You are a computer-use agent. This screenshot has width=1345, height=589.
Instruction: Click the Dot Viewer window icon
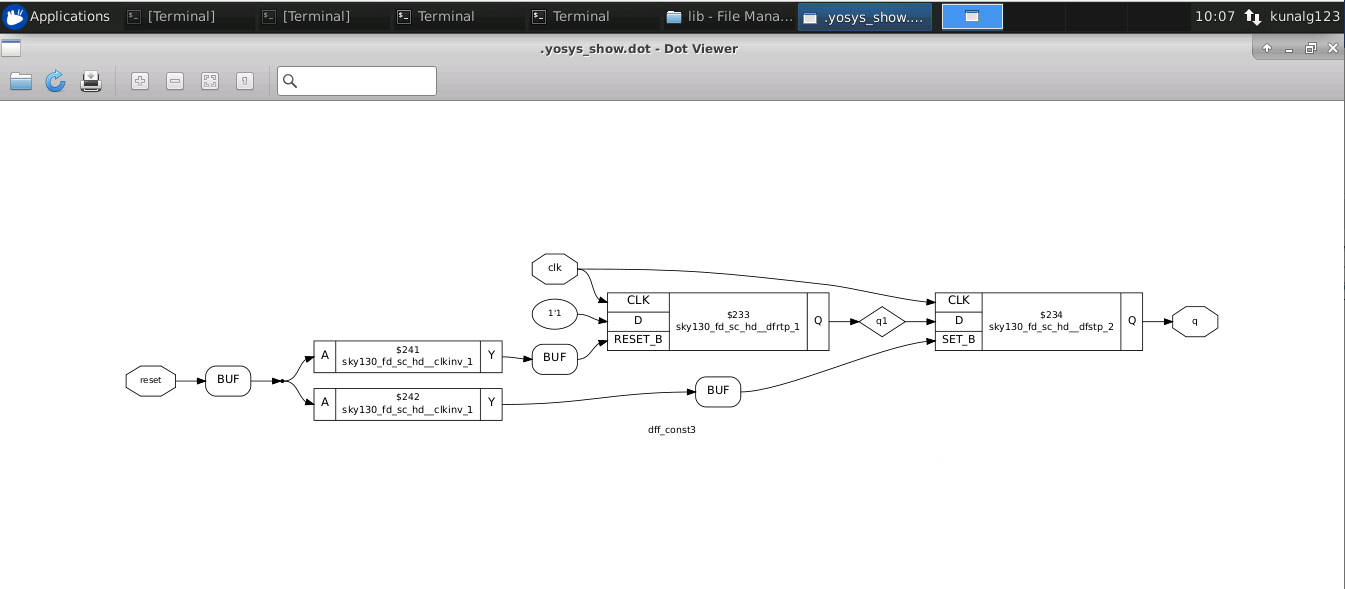coord(10,47)
